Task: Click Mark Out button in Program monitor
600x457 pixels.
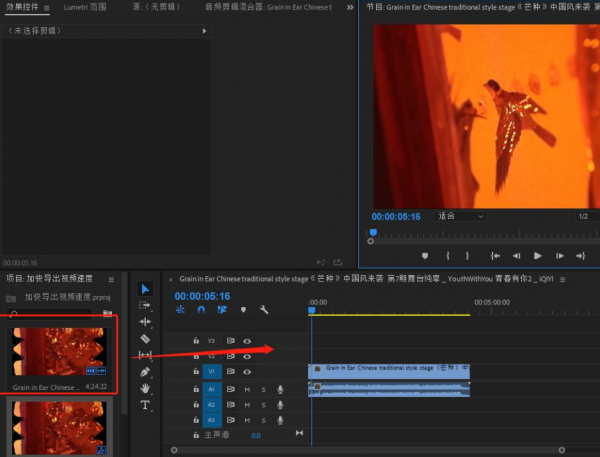Action: pos(467,256)
